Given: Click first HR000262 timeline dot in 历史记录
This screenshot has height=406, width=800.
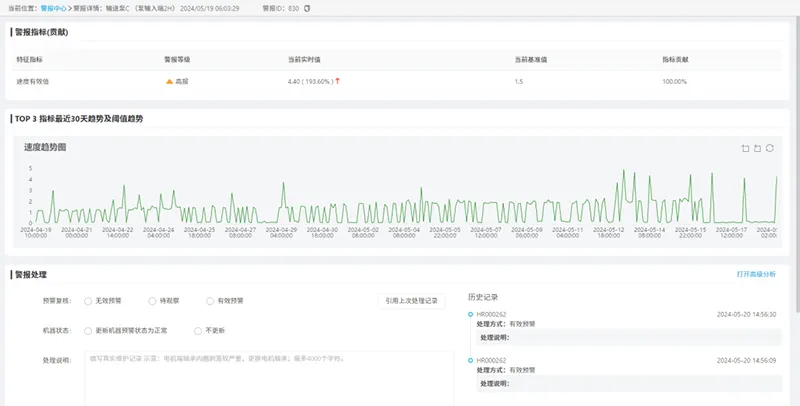Looking at the screenshot, I should pyautogui.click(x=470, y=314).
